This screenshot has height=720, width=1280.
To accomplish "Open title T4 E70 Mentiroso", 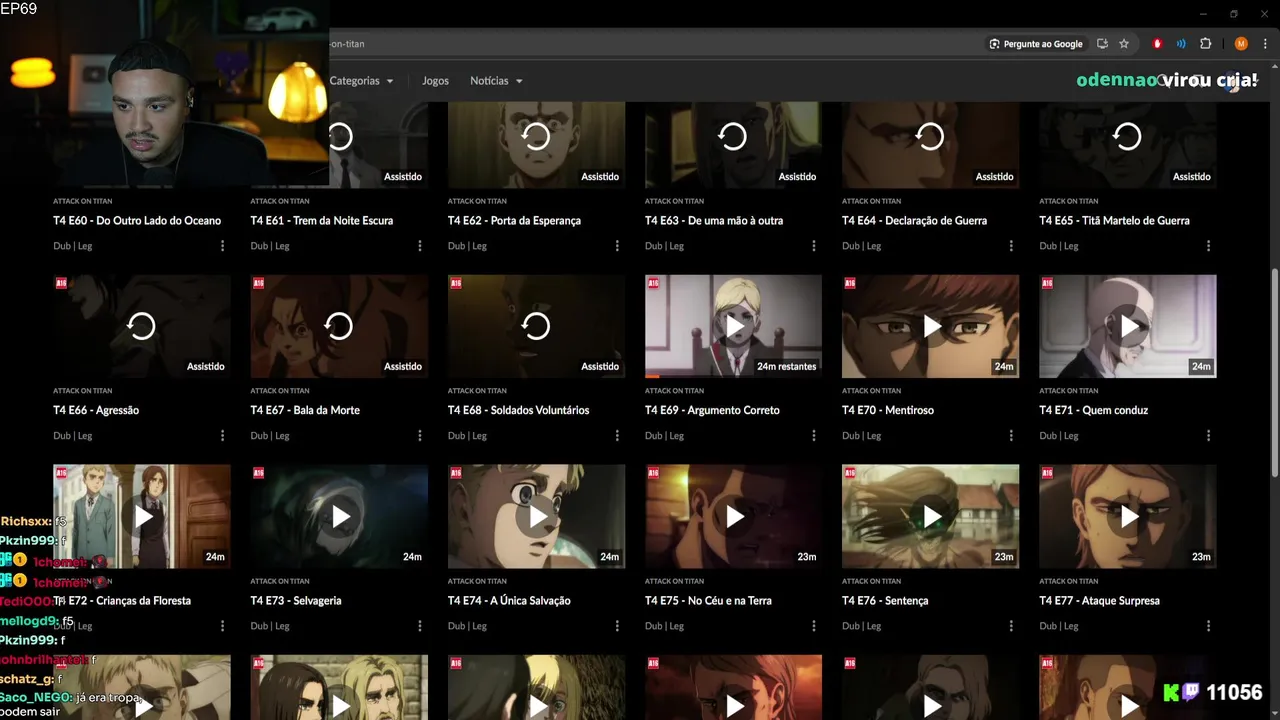I will pyautogui.click(x=888, y=410).
